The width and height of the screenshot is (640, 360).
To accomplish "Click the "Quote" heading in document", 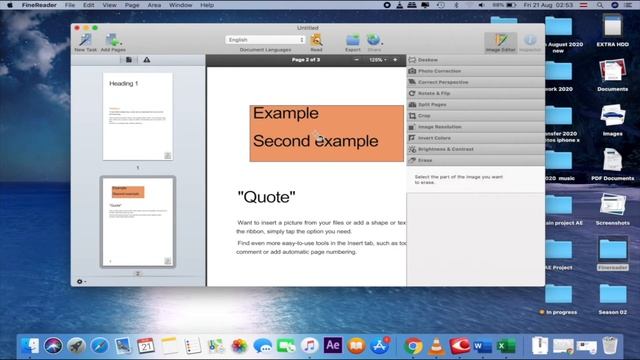I will (x=266, y=197).
